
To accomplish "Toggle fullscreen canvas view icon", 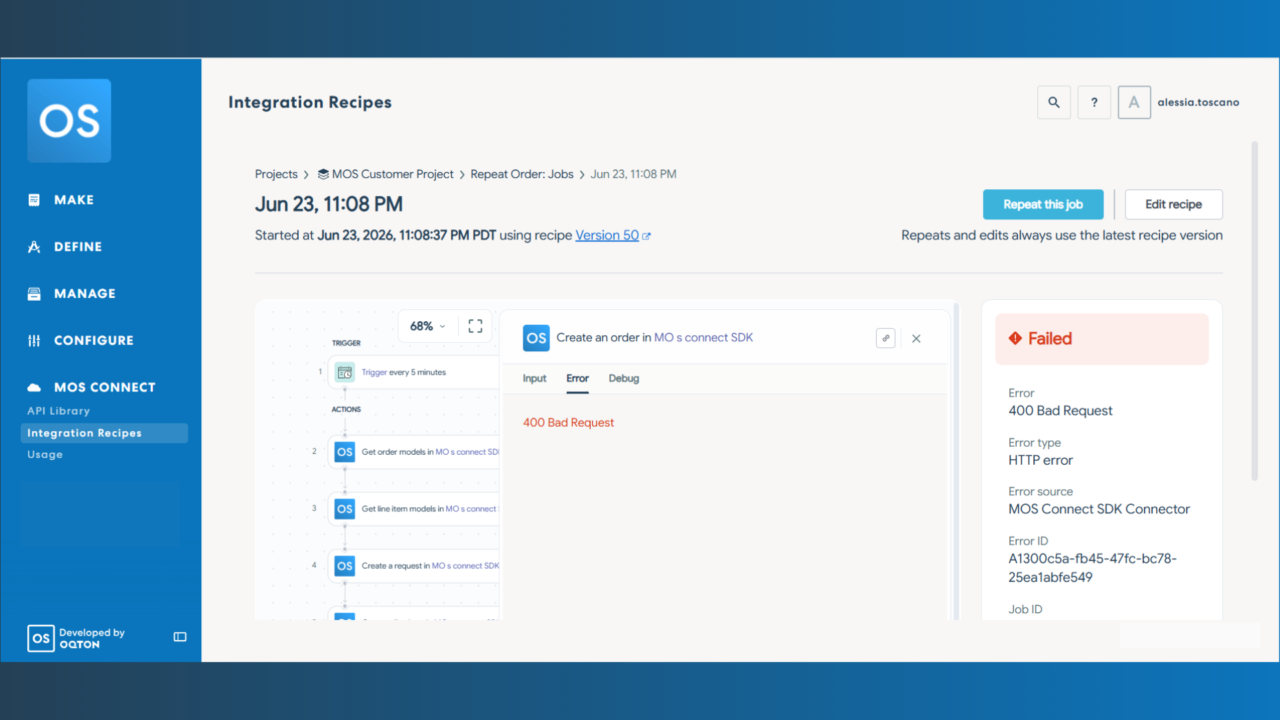I will 475,326.
